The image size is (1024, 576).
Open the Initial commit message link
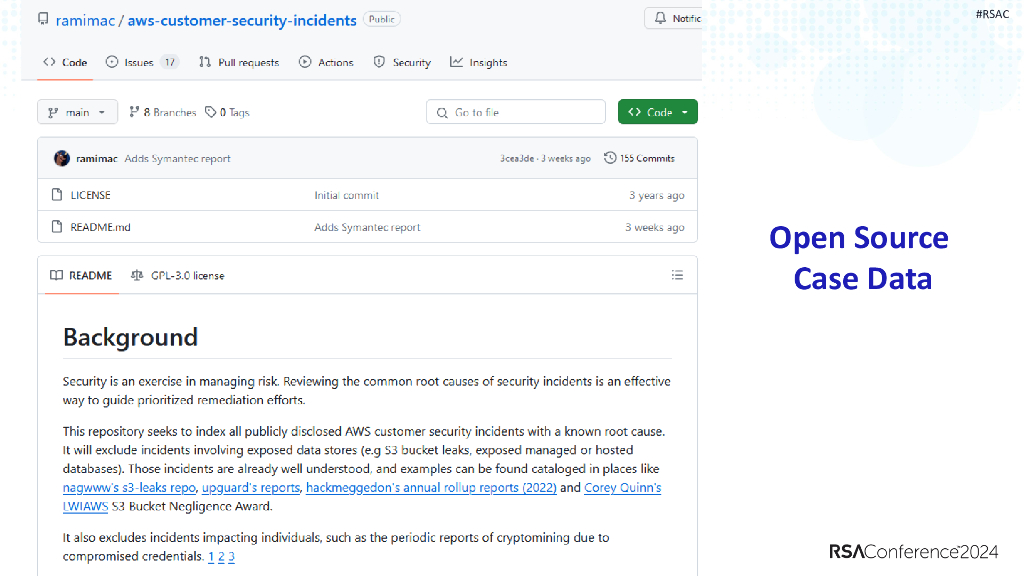click(346, 195)
